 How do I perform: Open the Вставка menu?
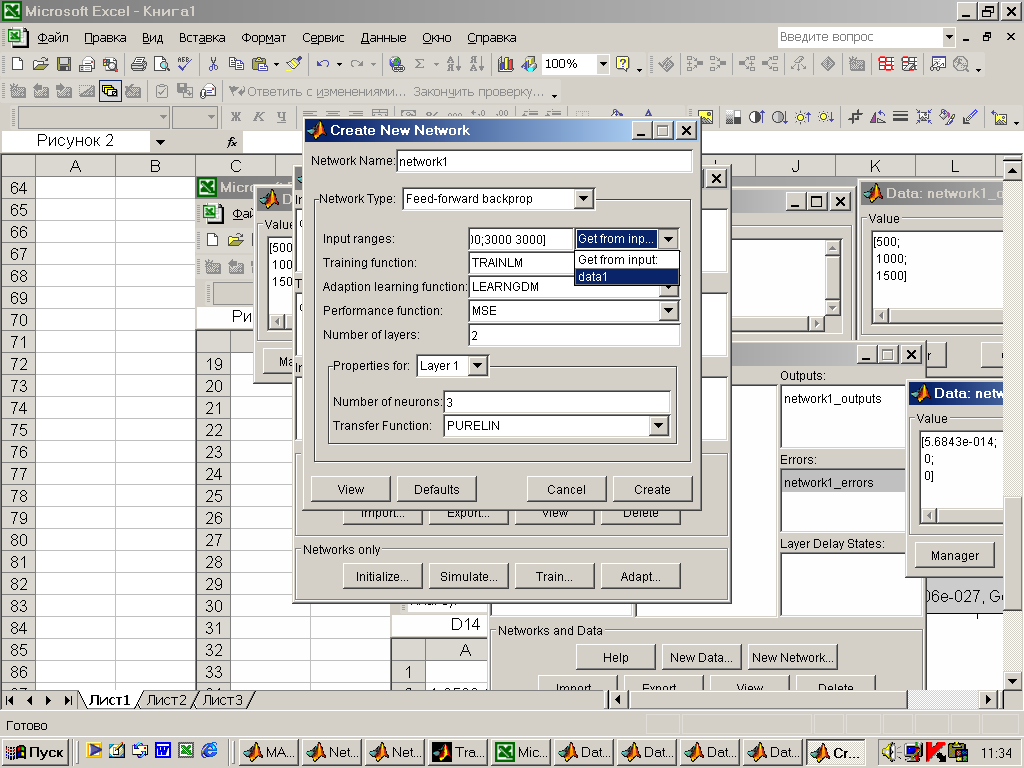(x=202, y=38)
